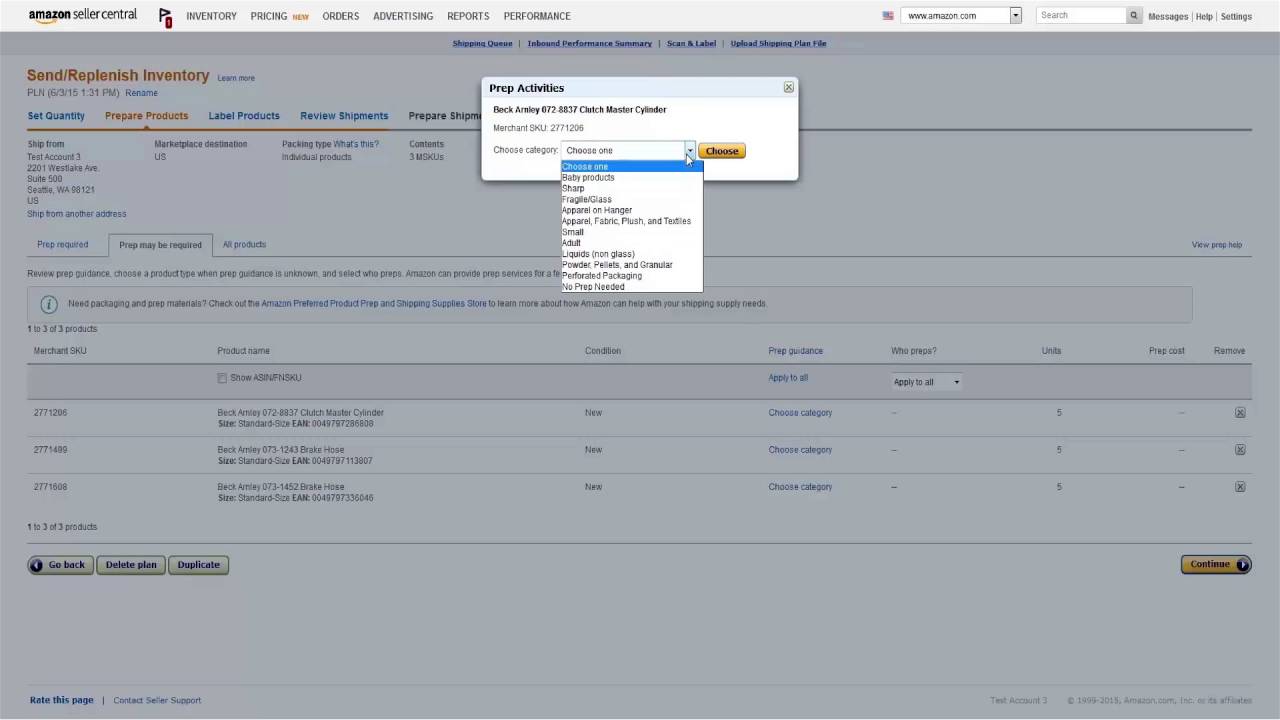The width and height of the screenshot is (1280, 720).
Task: Open the ADVERTISING menu
Action: pyautogui.click(x=403, y=16)
